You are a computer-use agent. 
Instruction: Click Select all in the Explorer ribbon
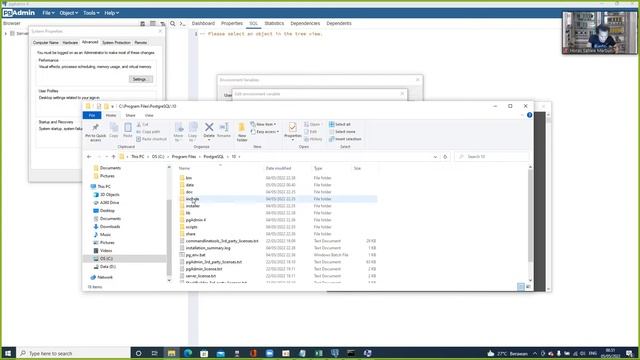[x=340, y=124]
